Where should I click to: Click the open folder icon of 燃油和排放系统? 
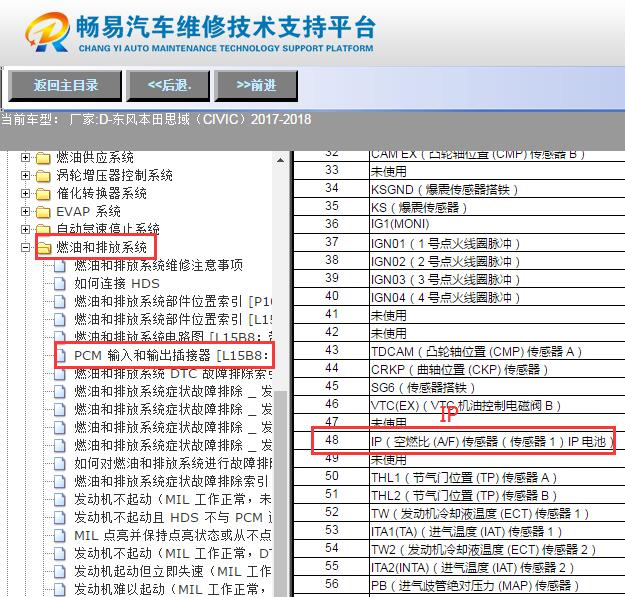(44, 248)
